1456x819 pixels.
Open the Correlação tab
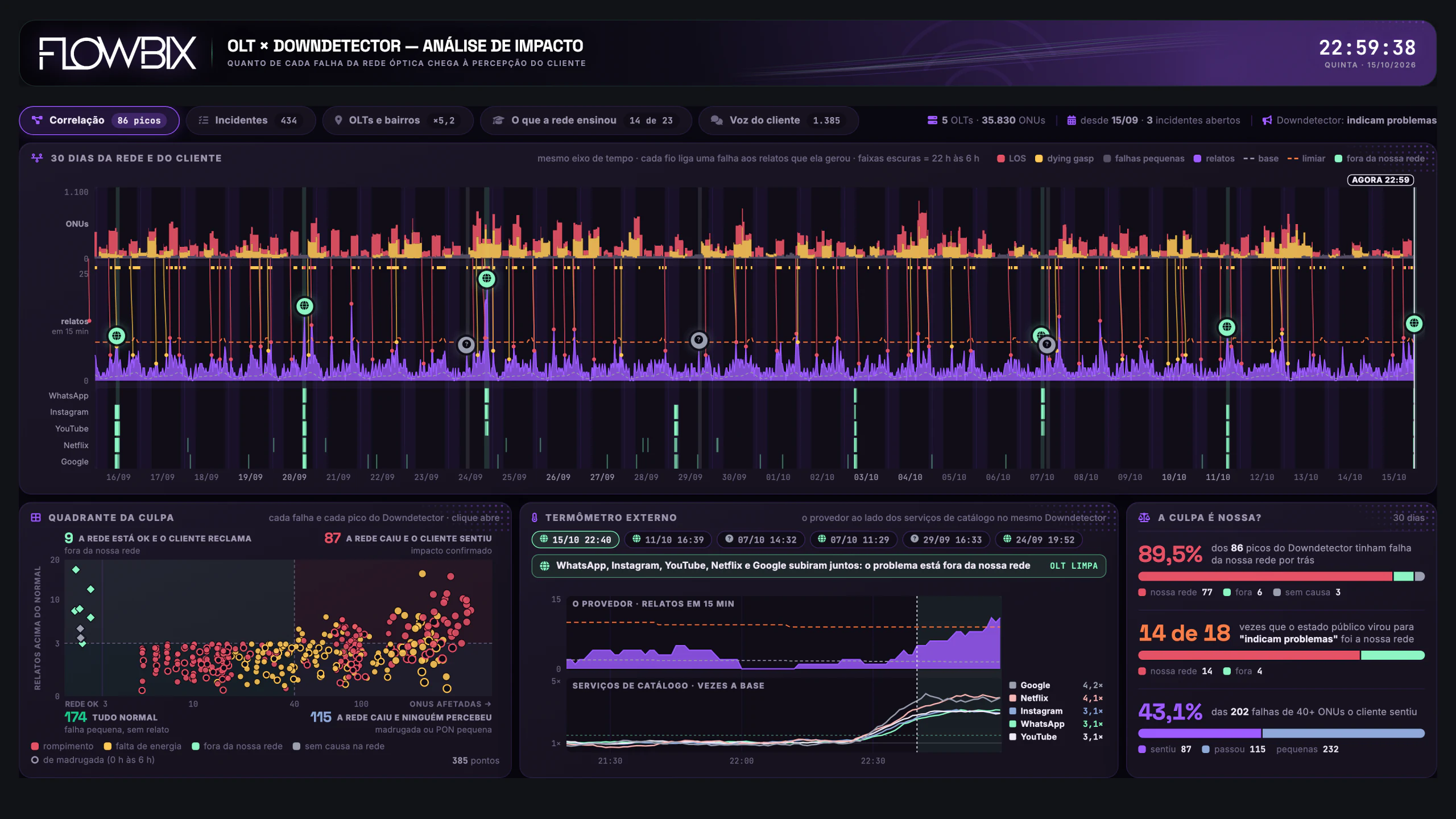pyautogui.click(x=99, y=121)
